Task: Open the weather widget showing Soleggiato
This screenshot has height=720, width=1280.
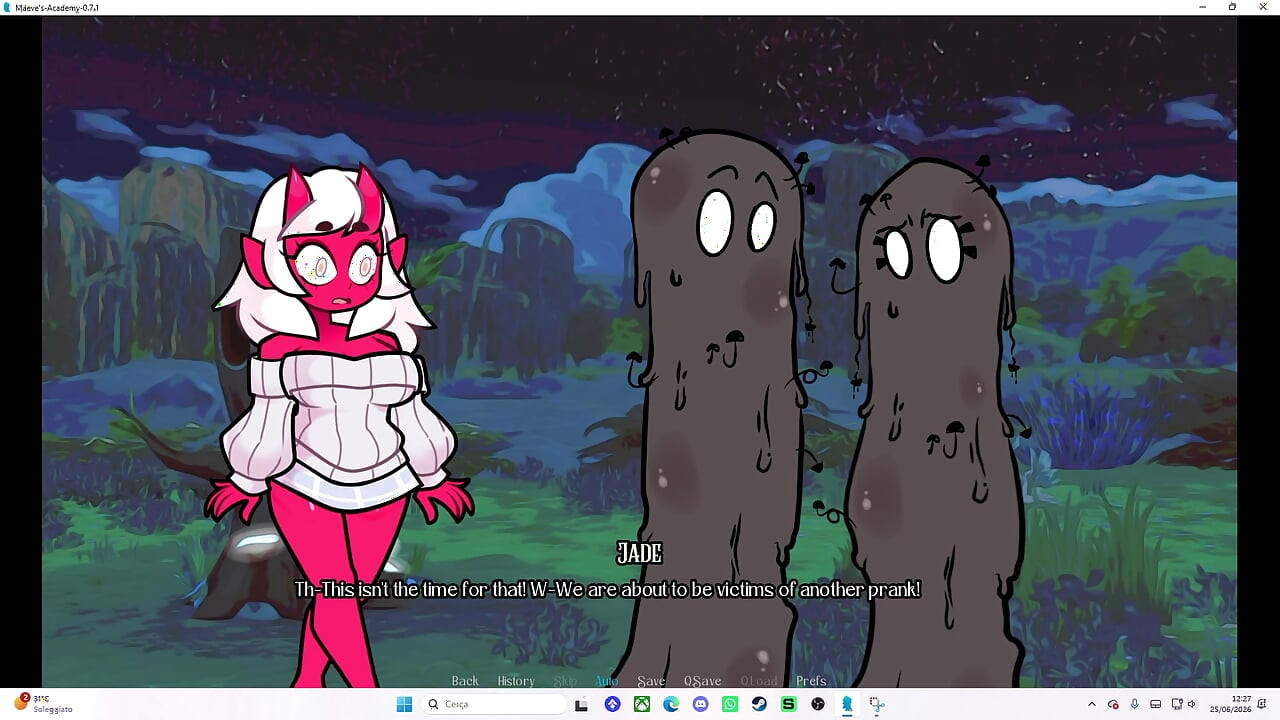Action: [42, 704]
